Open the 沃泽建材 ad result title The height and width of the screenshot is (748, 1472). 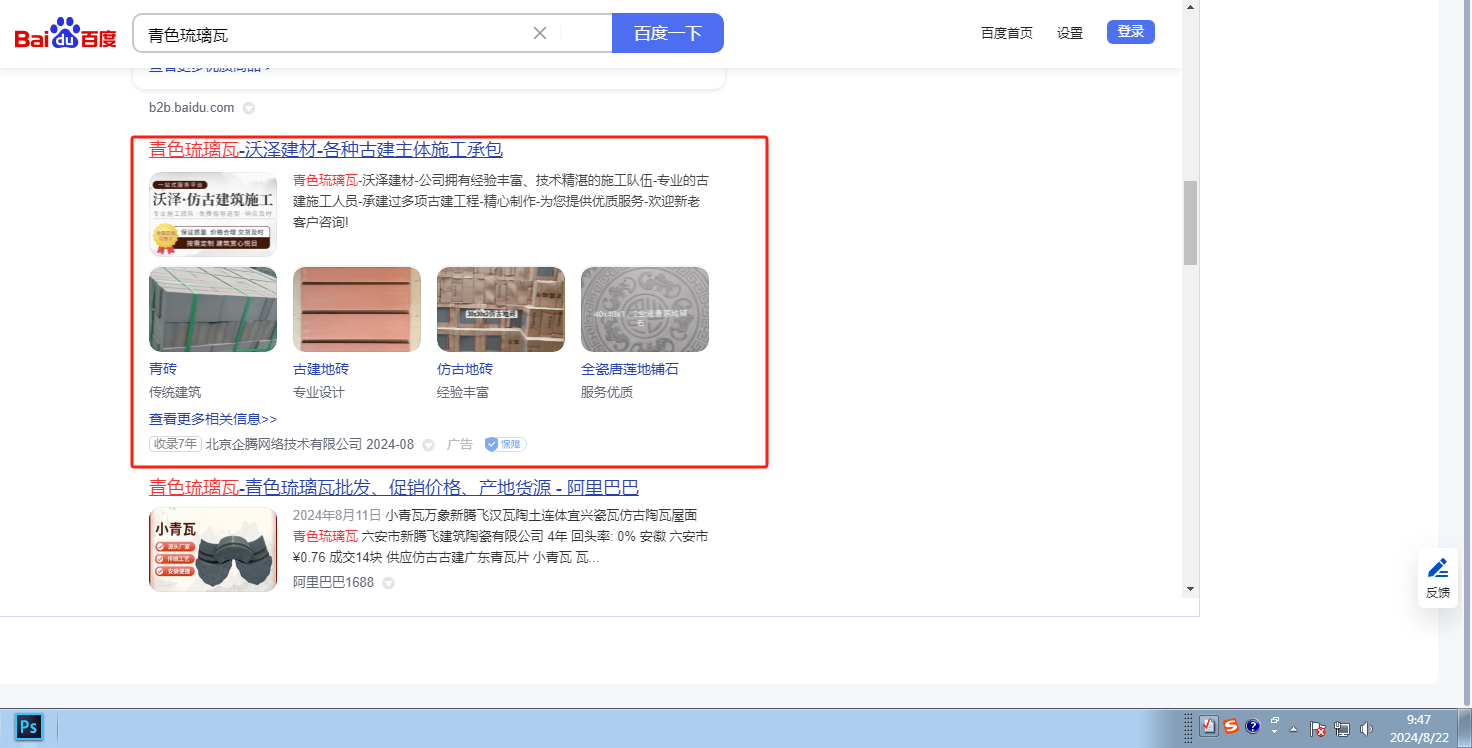(326, 150)
